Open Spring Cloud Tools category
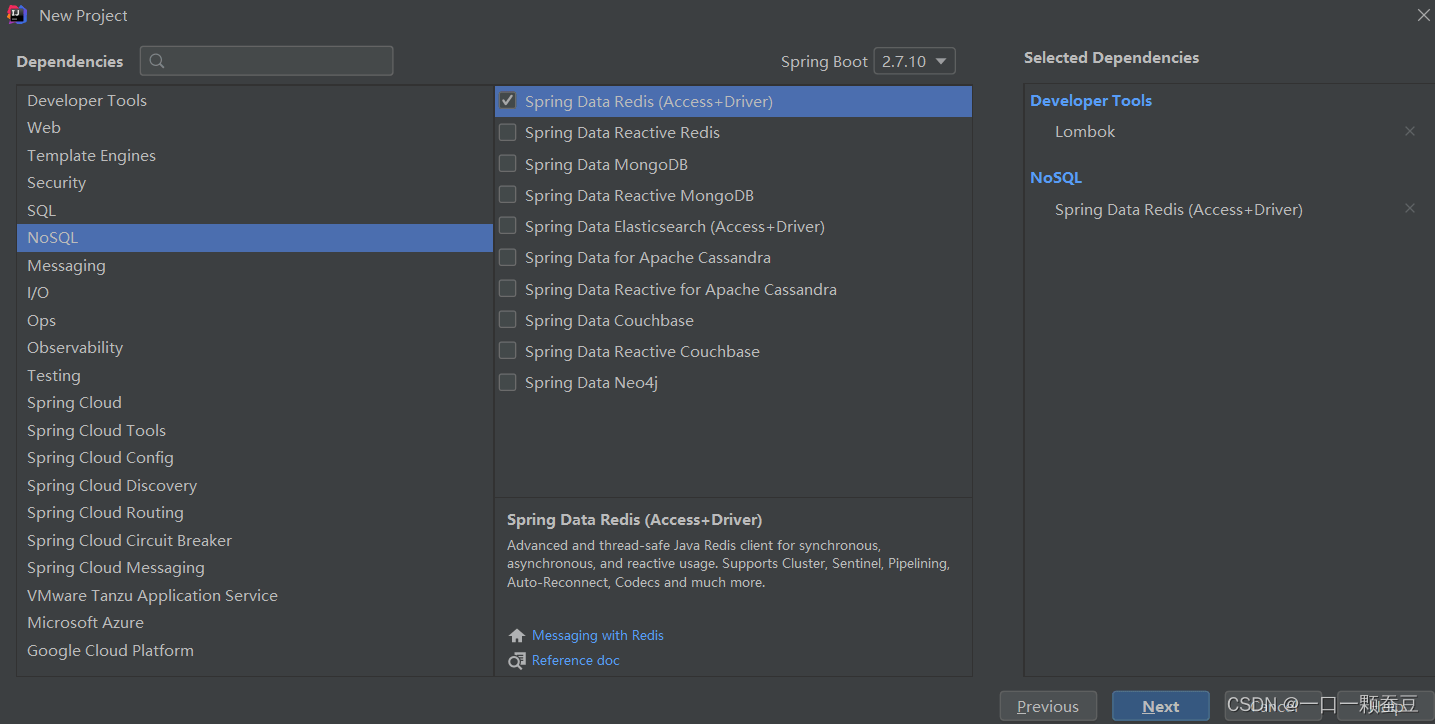Viewport: 1435px width, 724px height. click(255, 430)
